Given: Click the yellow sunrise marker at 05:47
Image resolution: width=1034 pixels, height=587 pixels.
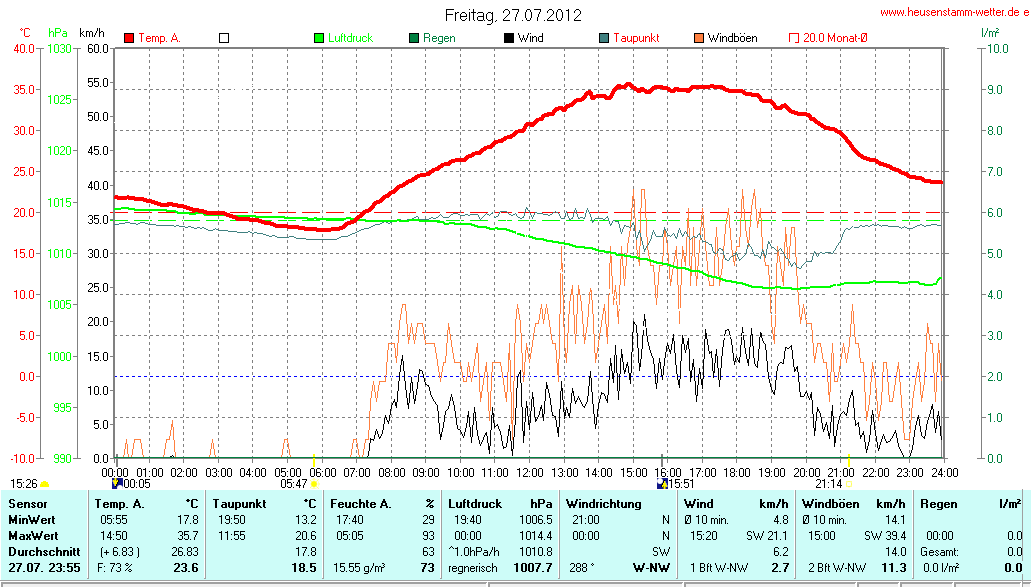Looking at the screenshot, I should [314, 484].
